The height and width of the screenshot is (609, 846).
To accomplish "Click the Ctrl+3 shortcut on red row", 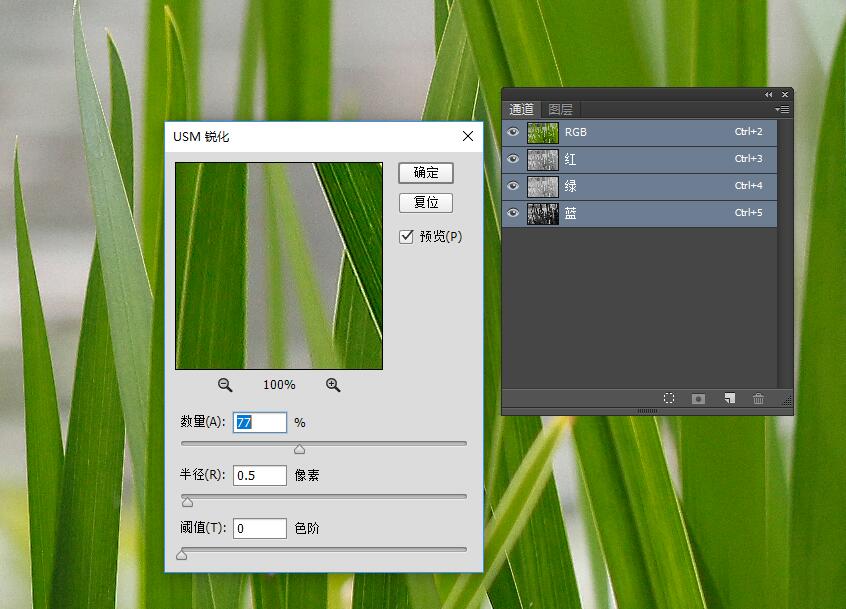I will point(748,159).
